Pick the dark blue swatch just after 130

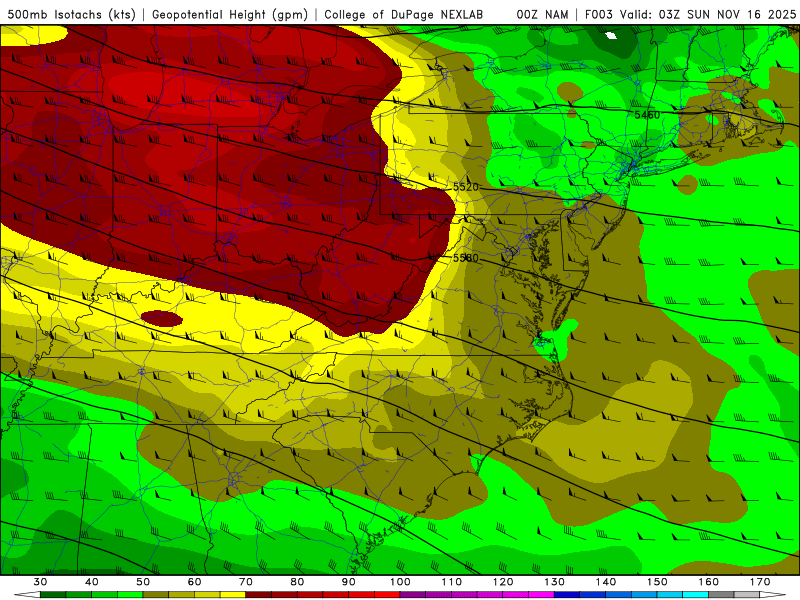(x=567, y=595)
